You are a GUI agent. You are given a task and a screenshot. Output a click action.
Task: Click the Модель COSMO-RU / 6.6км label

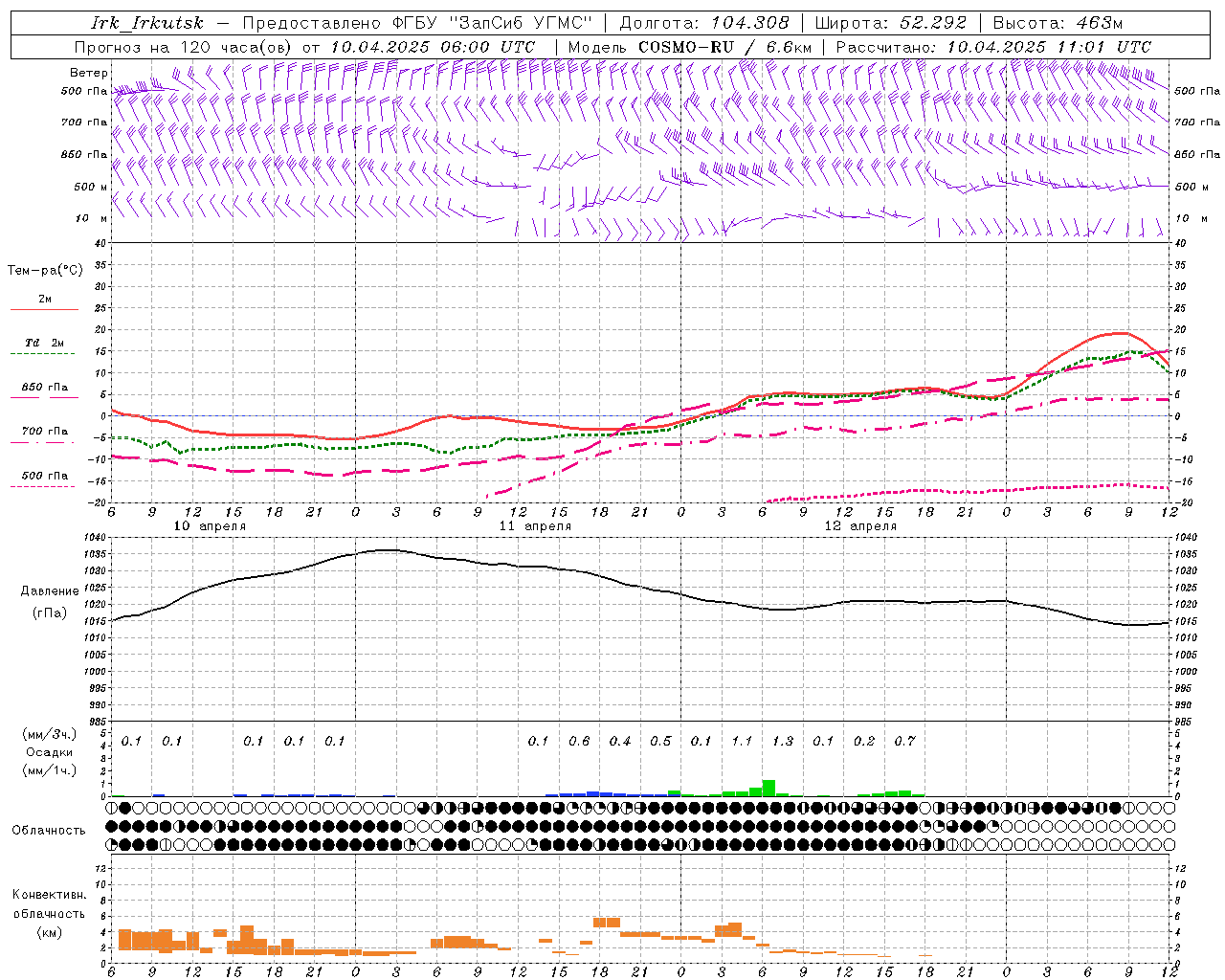(x=689, y=47)
